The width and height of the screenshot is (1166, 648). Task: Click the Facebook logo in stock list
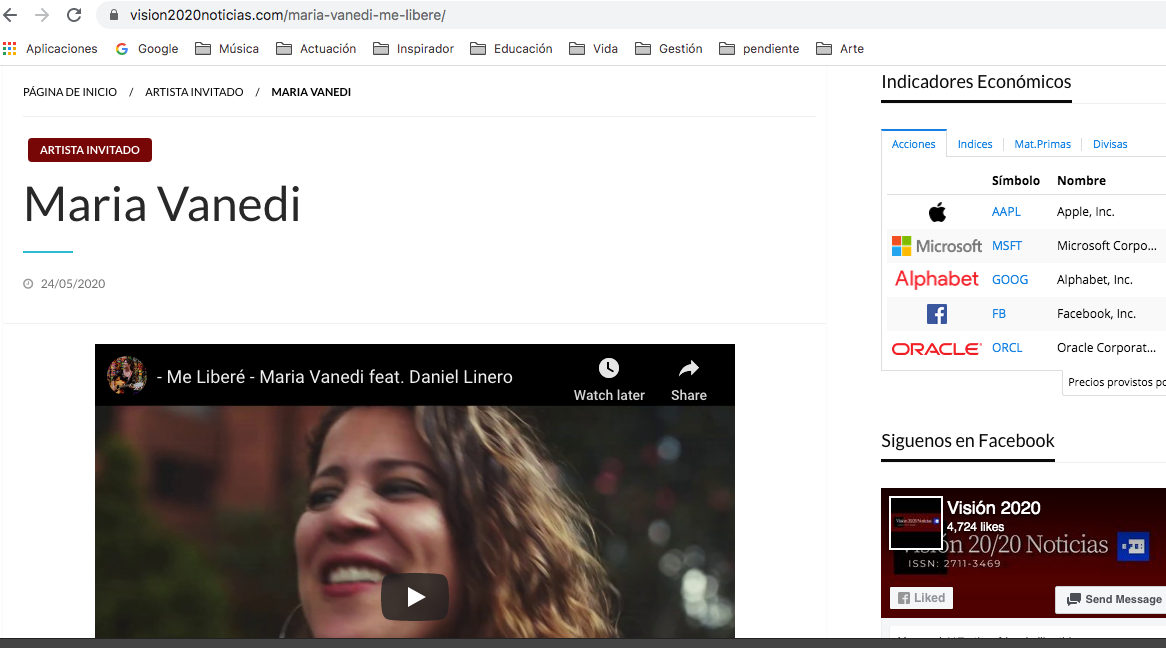click(937, 314)
